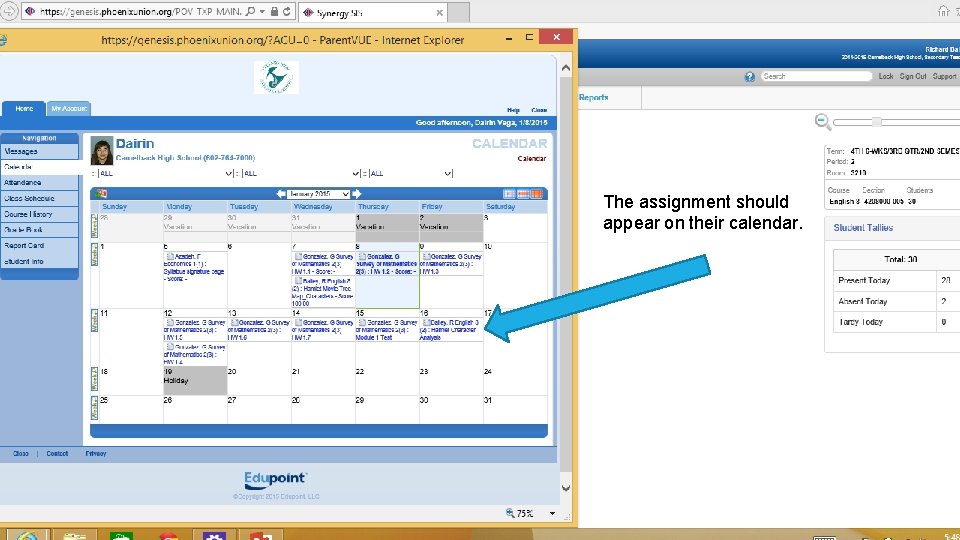This screenshot has height=540, width=960.
Task: Switch to day view icon
Action: coord(509,193)
